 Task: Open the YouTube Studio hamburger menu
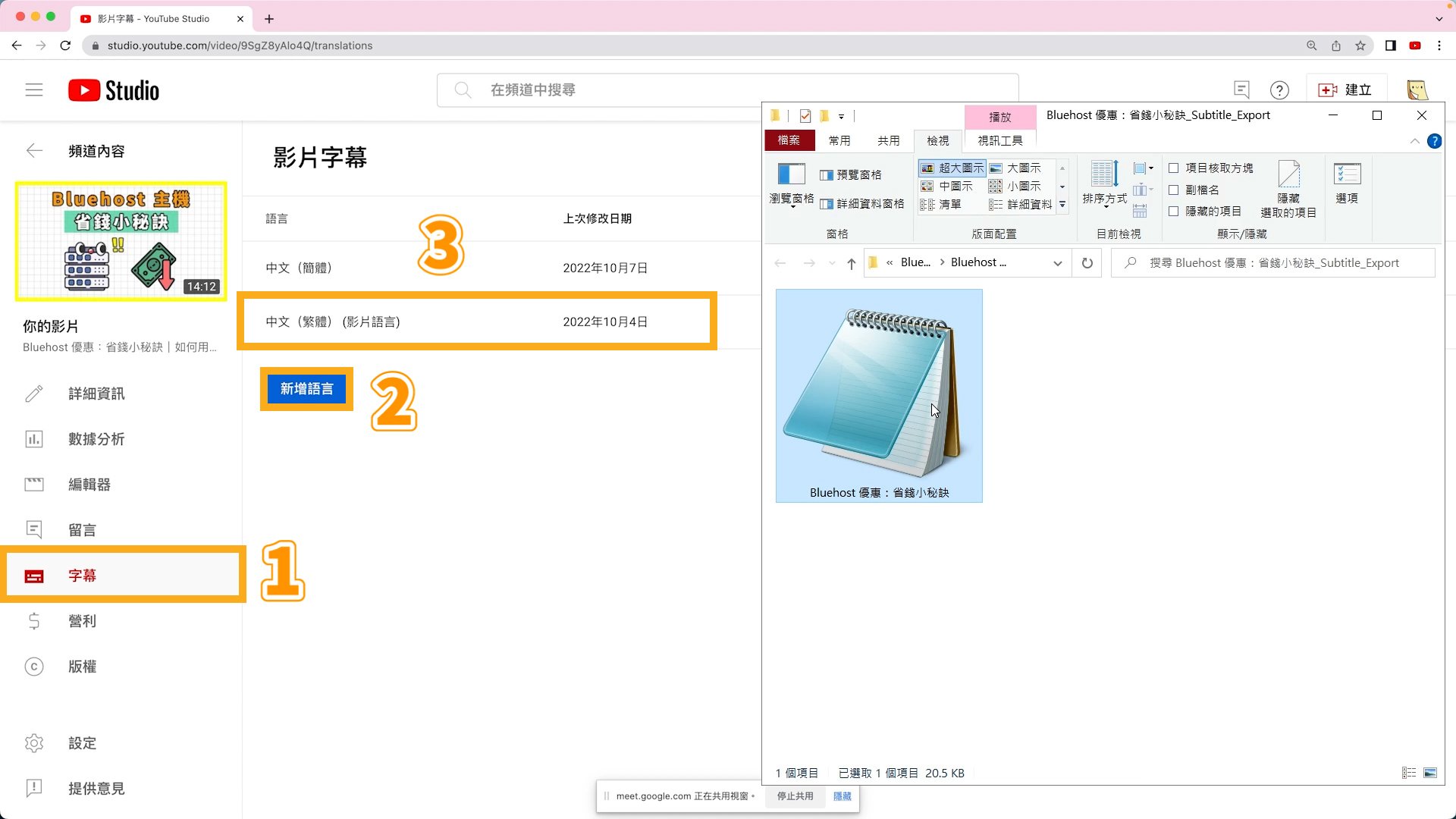tap(34, 90)
